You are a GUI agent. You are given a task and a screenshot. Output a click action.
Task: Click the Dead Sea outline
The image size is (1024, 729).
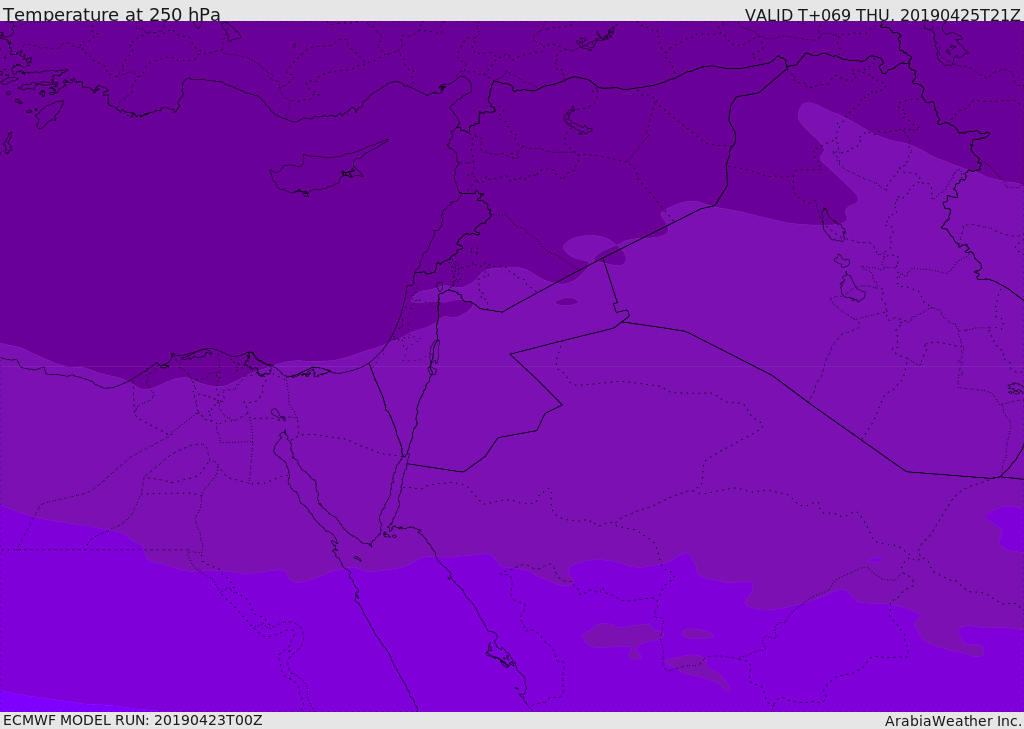pos(434,353)
